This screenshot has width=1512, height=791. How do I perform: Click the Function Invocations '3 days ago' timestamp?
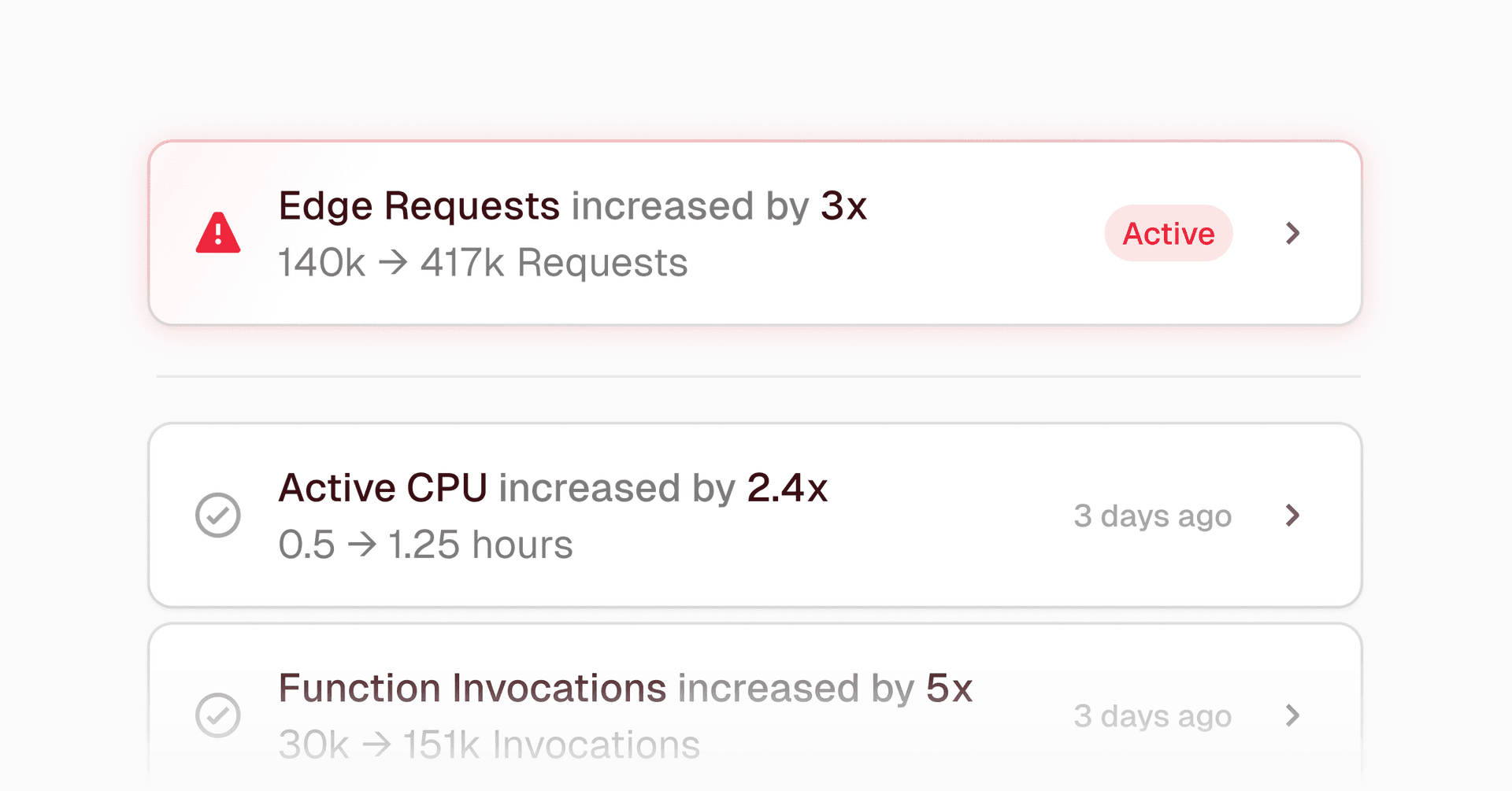pos(1152,716)
